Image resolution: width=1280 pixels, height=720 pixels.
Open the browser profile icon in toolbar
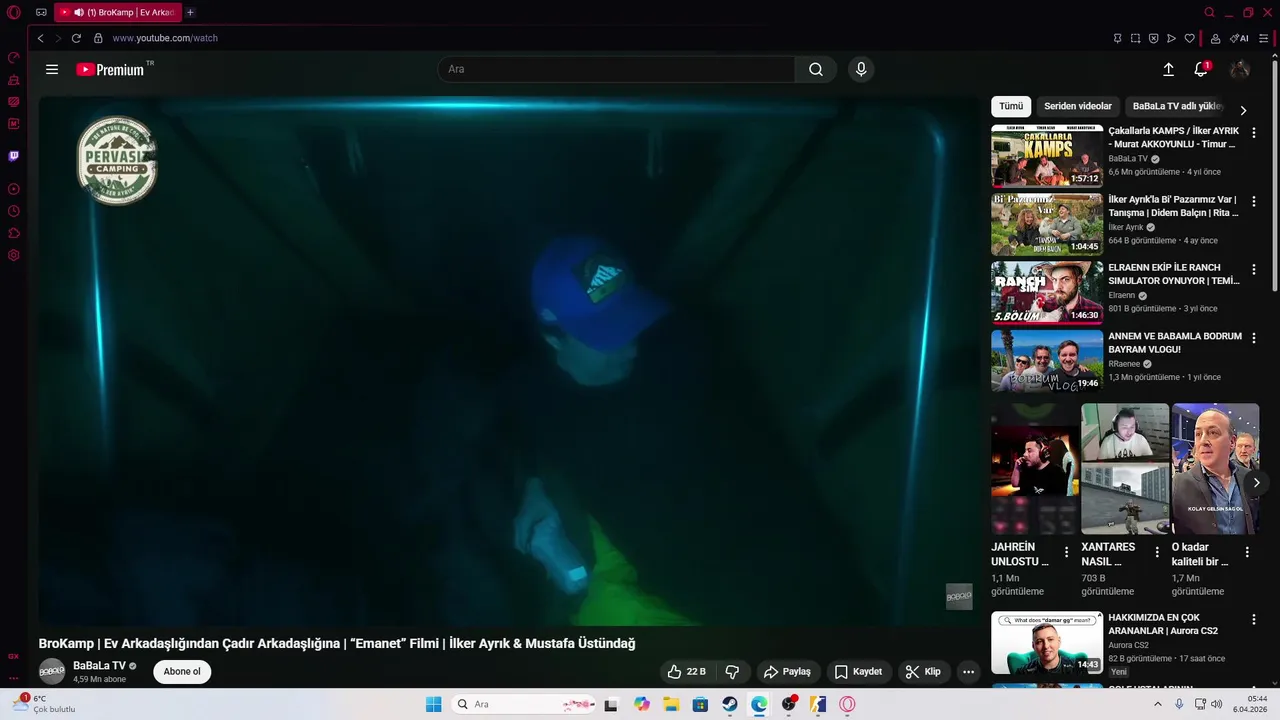(x=1216, y=38)
